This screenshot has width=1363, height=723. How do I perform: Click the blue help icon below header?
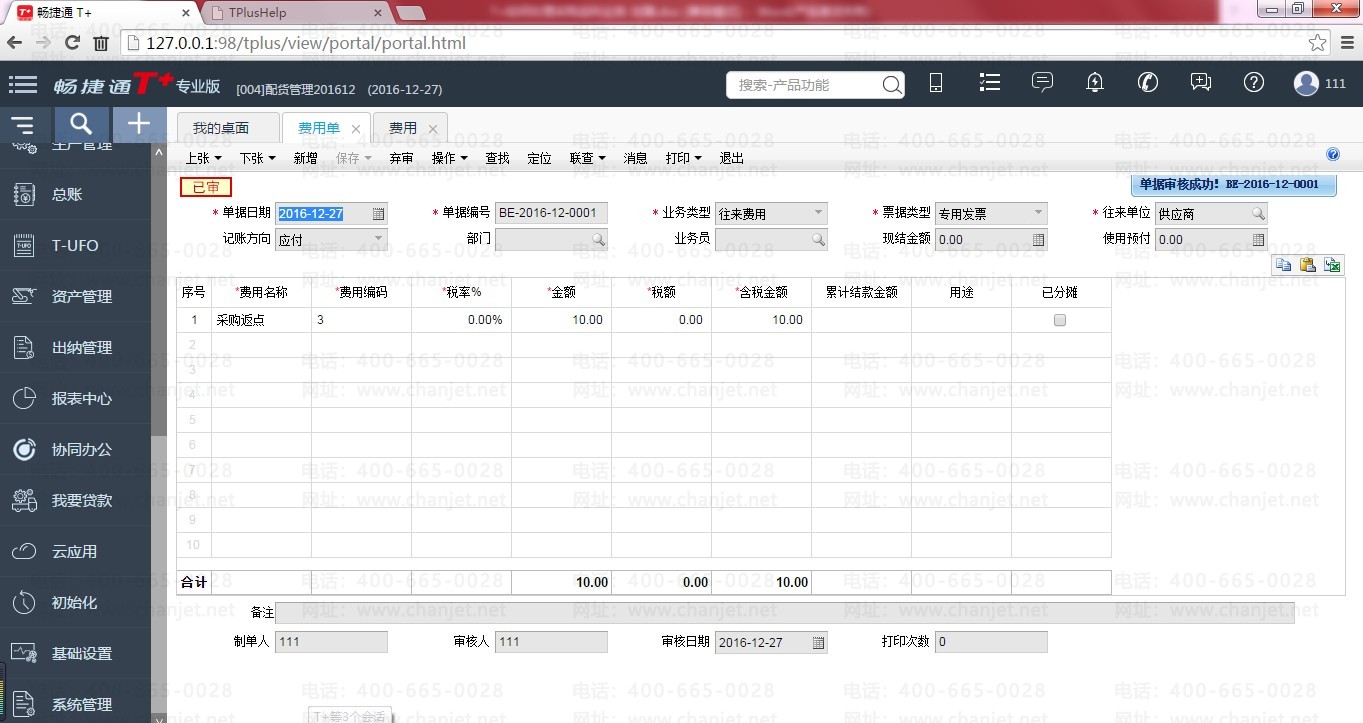pos(1332,155)
